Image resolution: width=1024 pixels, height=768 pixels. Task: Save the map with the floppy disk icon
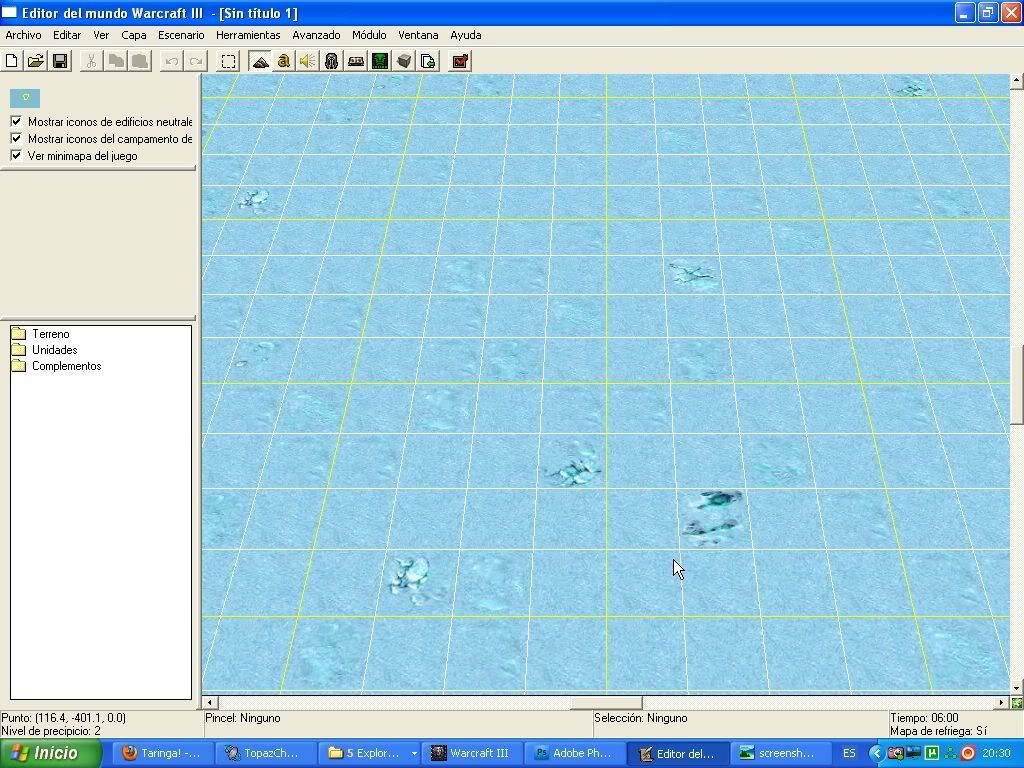pos(60,61)
